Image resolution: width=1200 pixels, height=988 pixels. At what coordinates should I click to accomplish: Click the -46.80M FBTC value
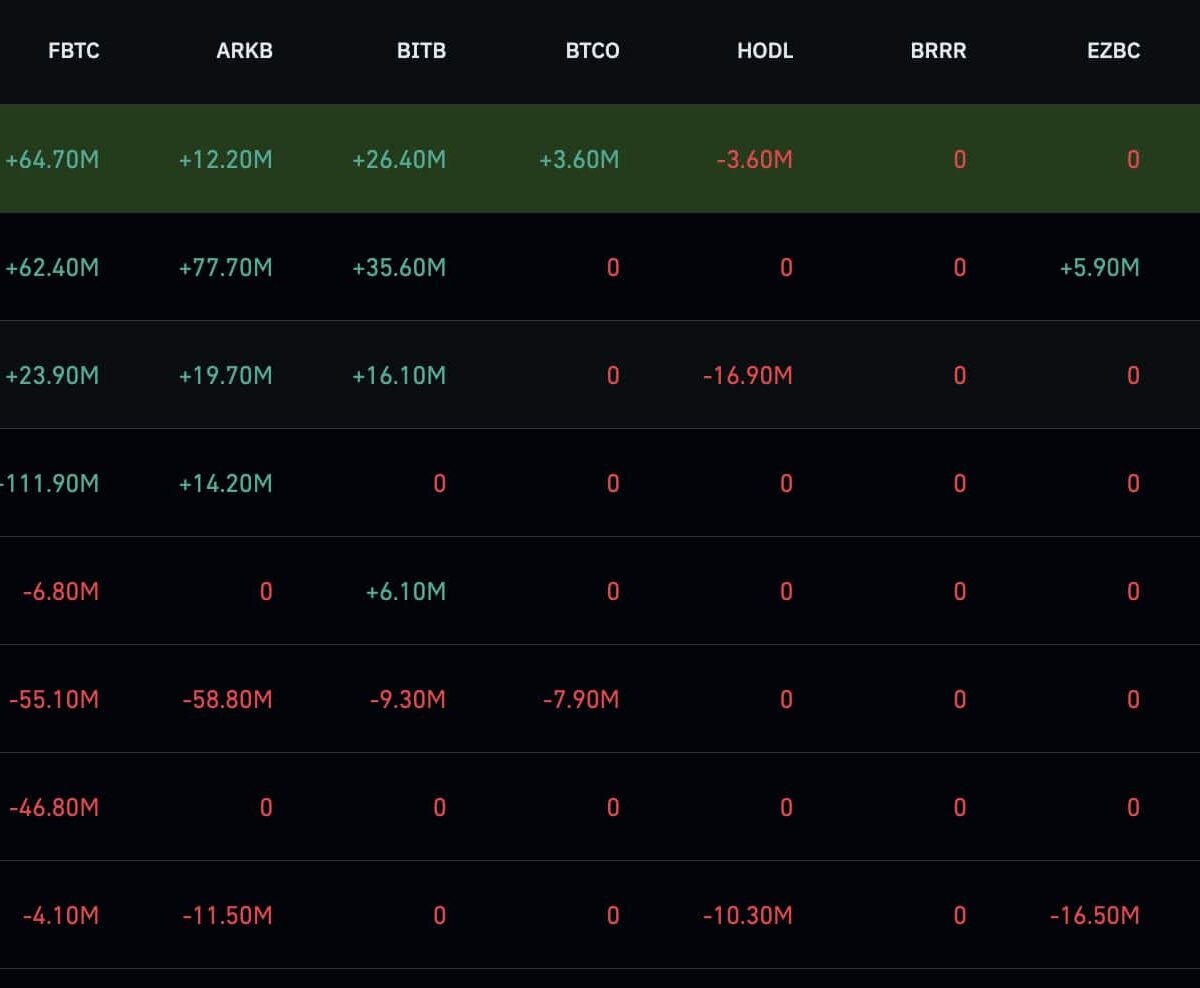click(54, 807)
